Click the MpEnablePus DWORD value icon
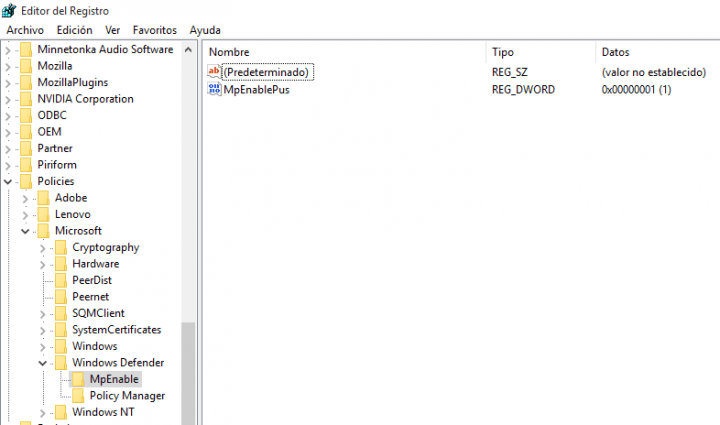 pyautogui.click(x=214, y=89)
